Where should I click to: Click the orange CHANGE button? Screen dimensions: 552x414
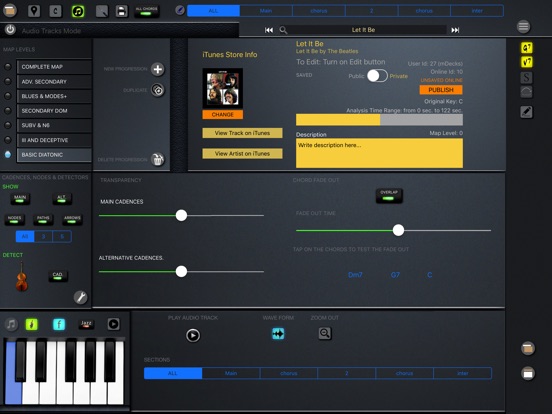click(222, 114)
